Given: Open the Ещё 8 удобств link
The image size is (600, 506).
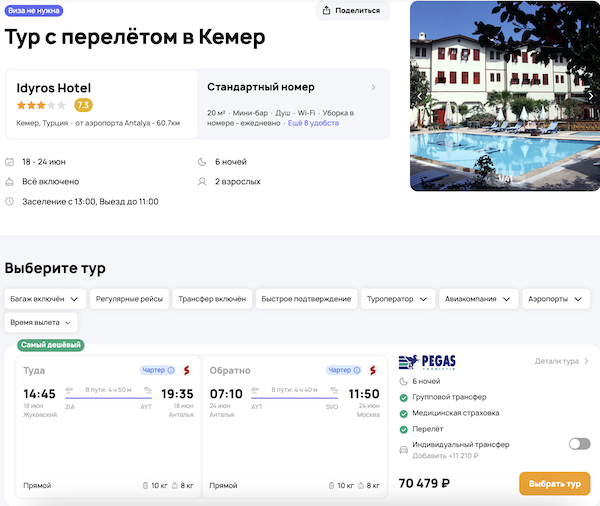Looking at the screenshot, I should [313, 123].
